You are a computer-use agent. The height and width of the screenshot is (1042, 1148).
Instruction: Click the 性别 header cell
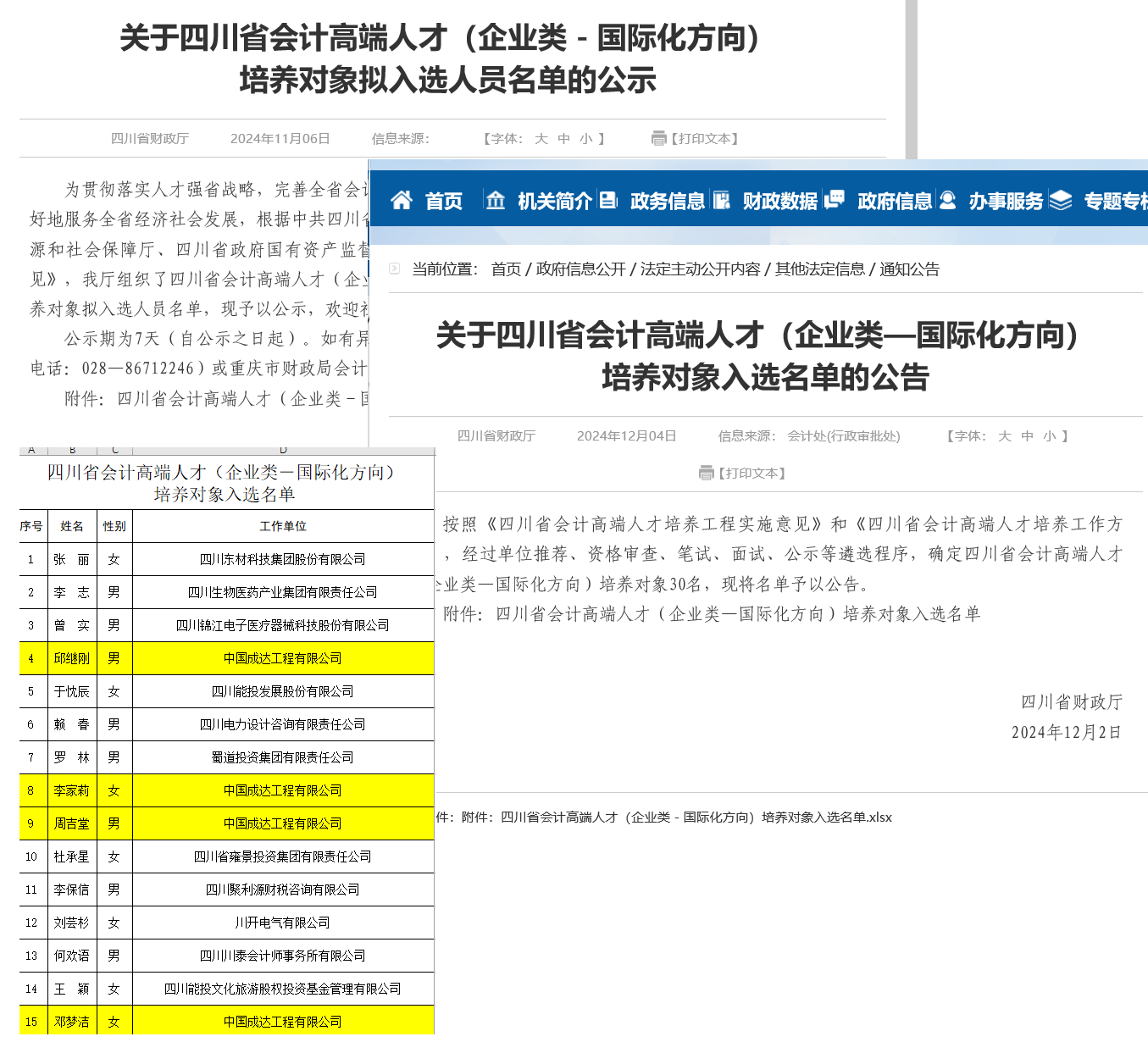[x=114, y=526]
